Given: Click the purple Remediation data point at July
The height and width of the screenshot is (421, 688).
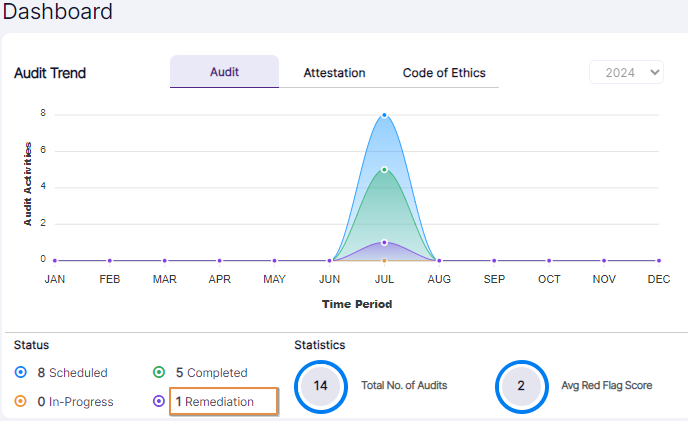Looking at the screenshot, I should pyautogui.click(x=384, y=242).
